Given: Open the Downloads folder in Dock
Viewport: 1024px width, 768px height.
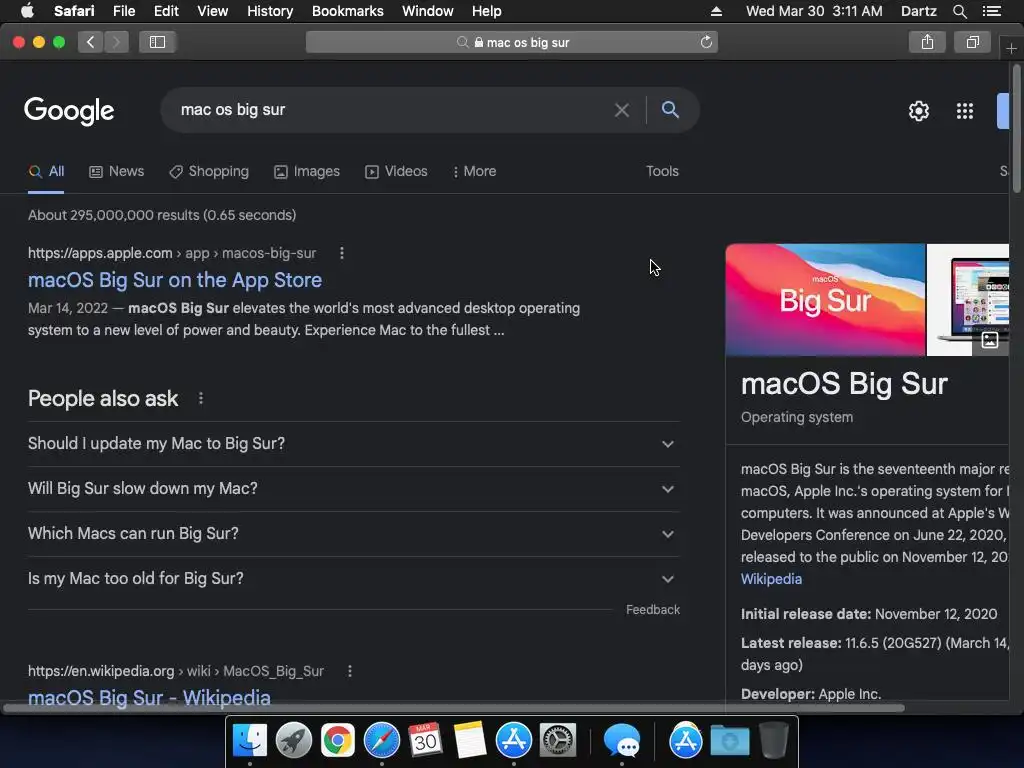Looking at the screenshot, I should [729, 741].
